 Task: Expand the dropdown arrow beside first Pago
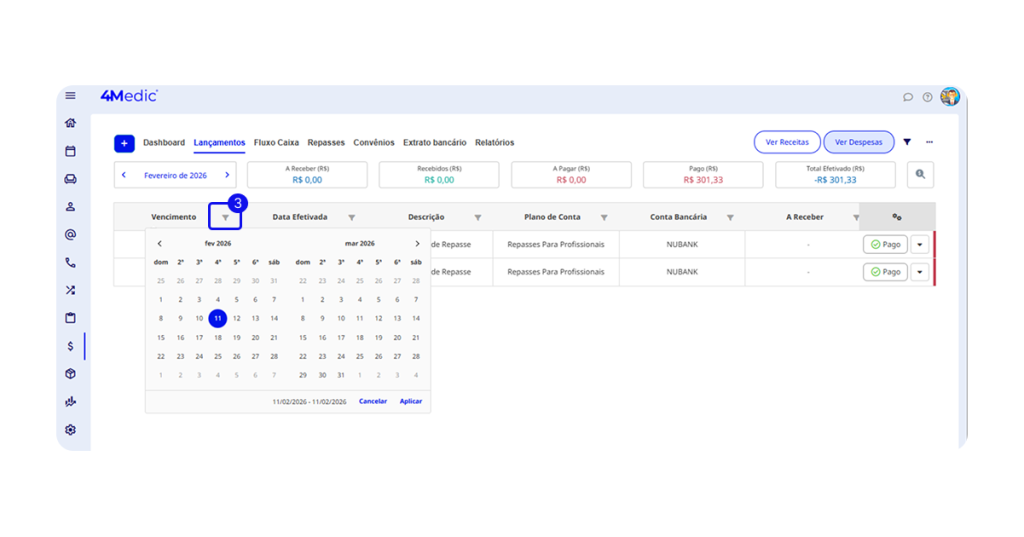pos(920,244)
